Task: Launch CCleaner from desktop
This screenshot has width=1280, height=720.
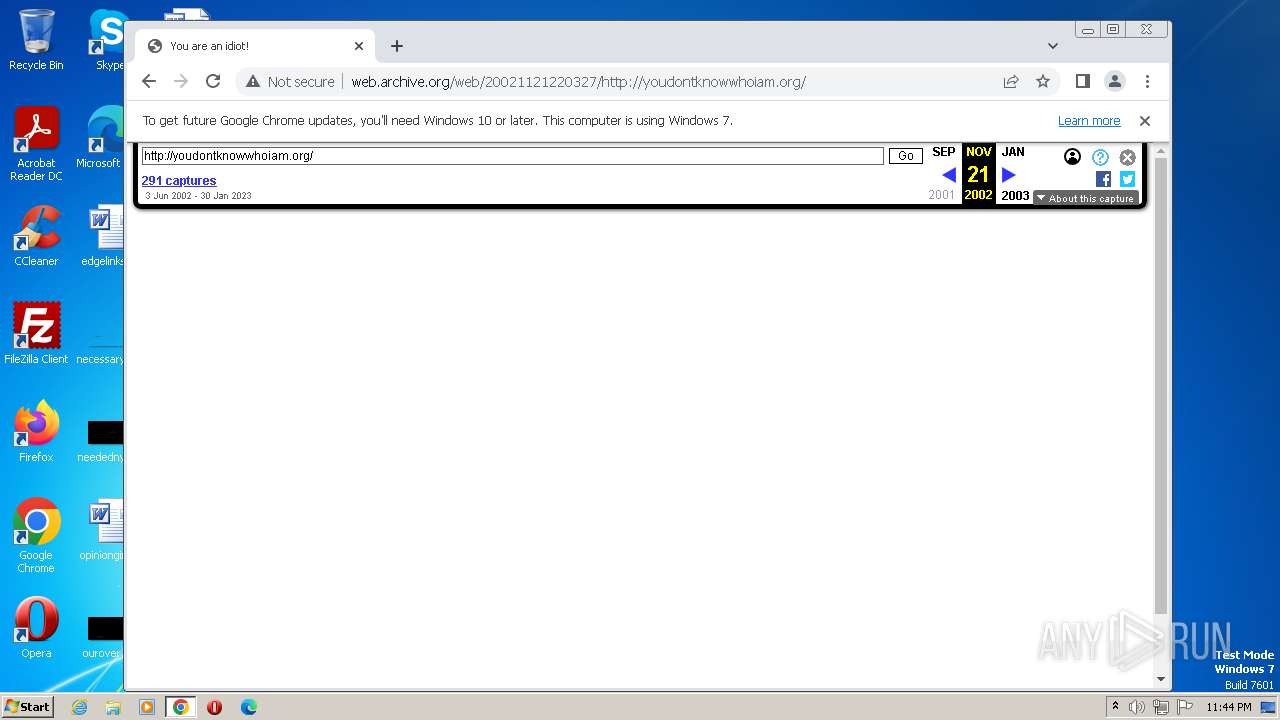Action: (36, 236)
